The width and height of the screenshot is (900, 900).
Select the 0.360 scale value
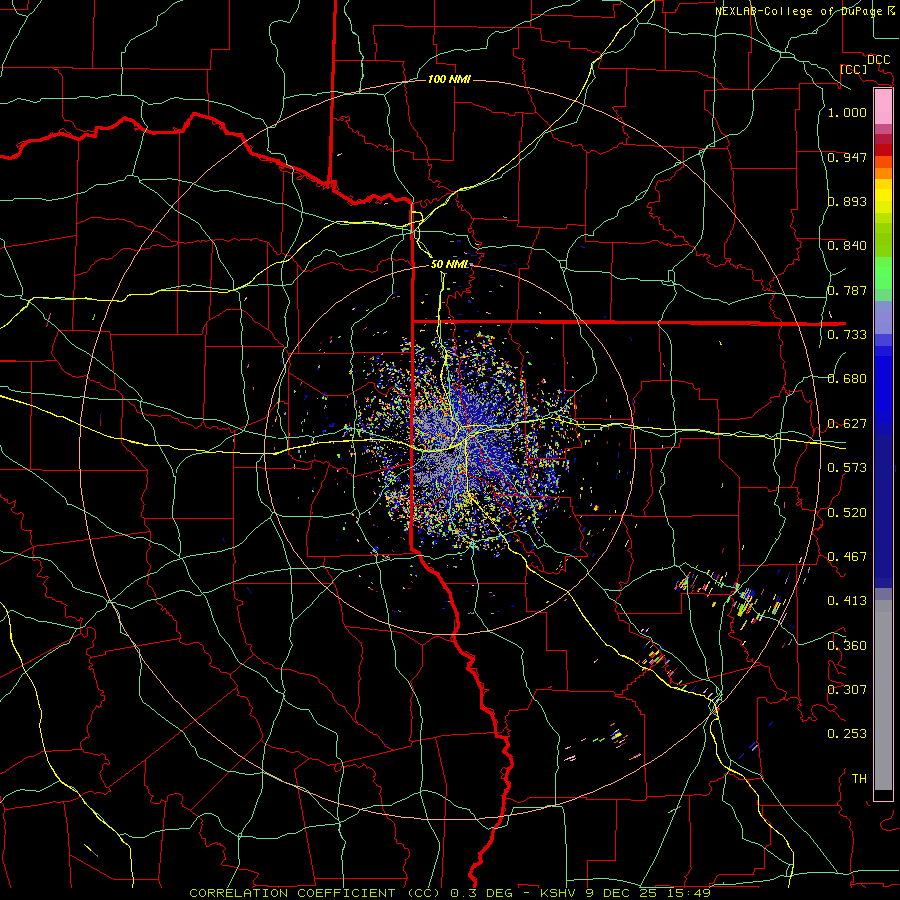pyautogui.click(x=847, y=646)
